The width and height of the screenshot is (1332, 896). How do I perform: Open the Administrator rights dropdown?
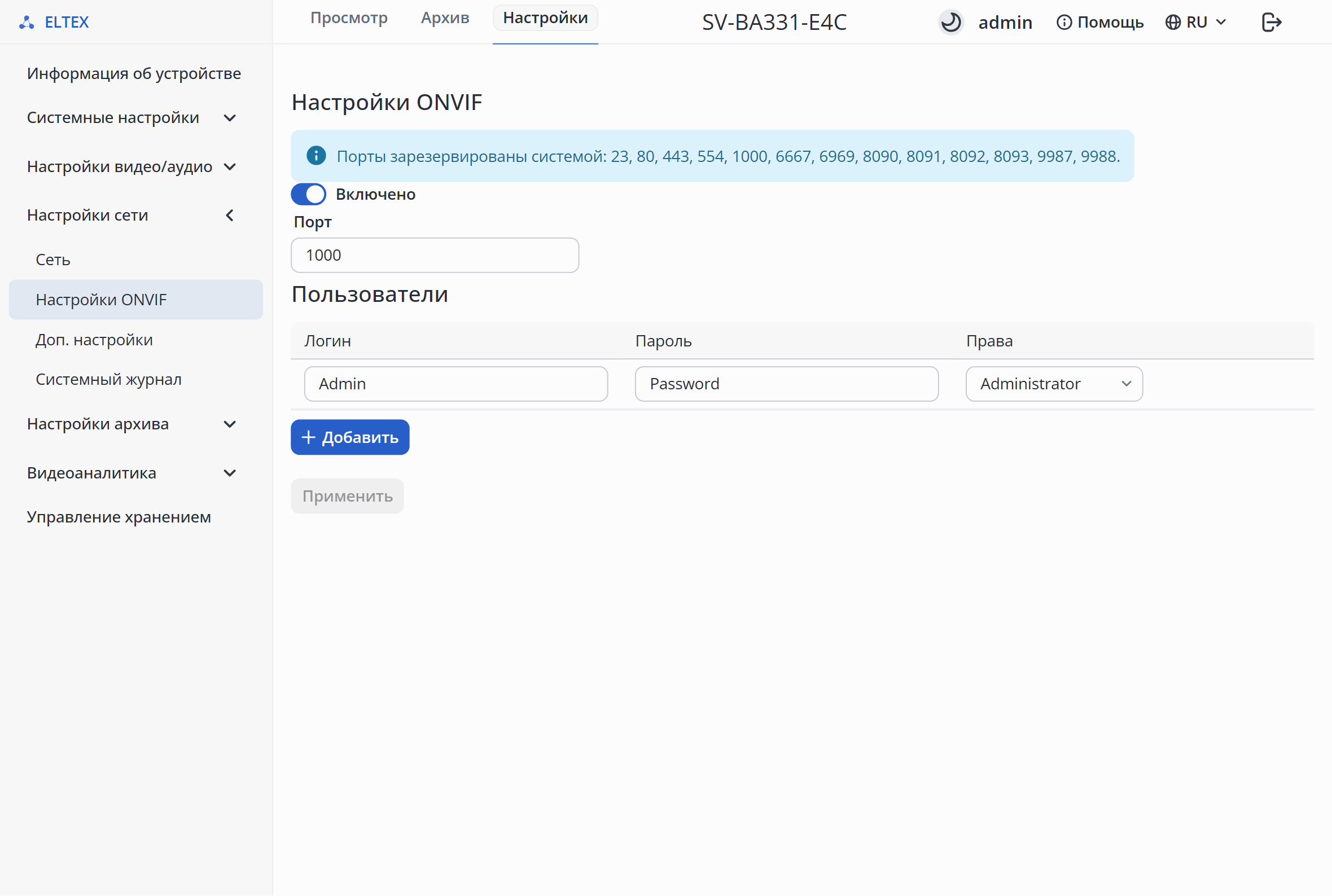[1054, 384]
